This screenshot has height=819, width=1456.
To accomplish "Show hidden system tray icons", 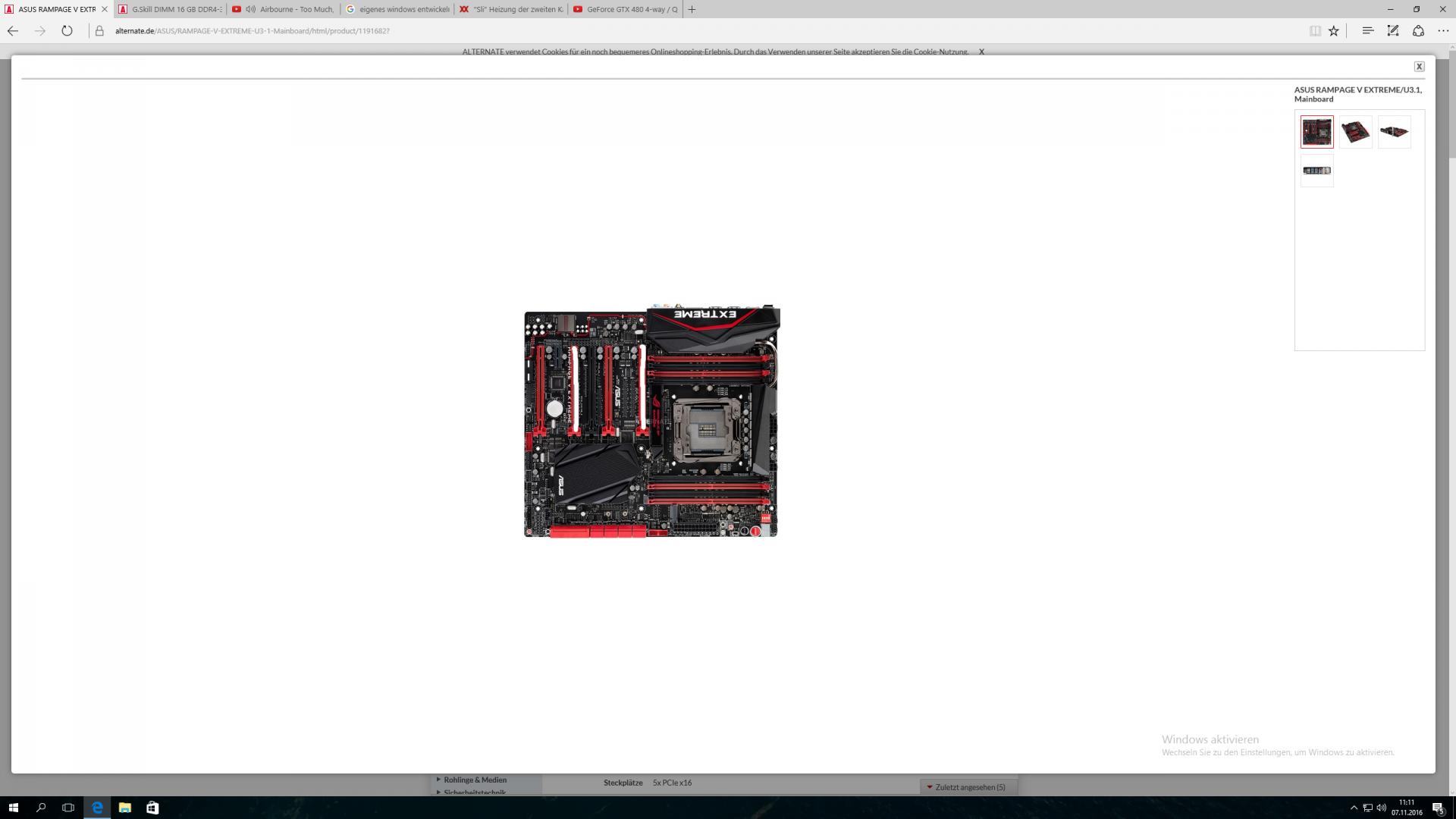I will [x=1354, y=808].
